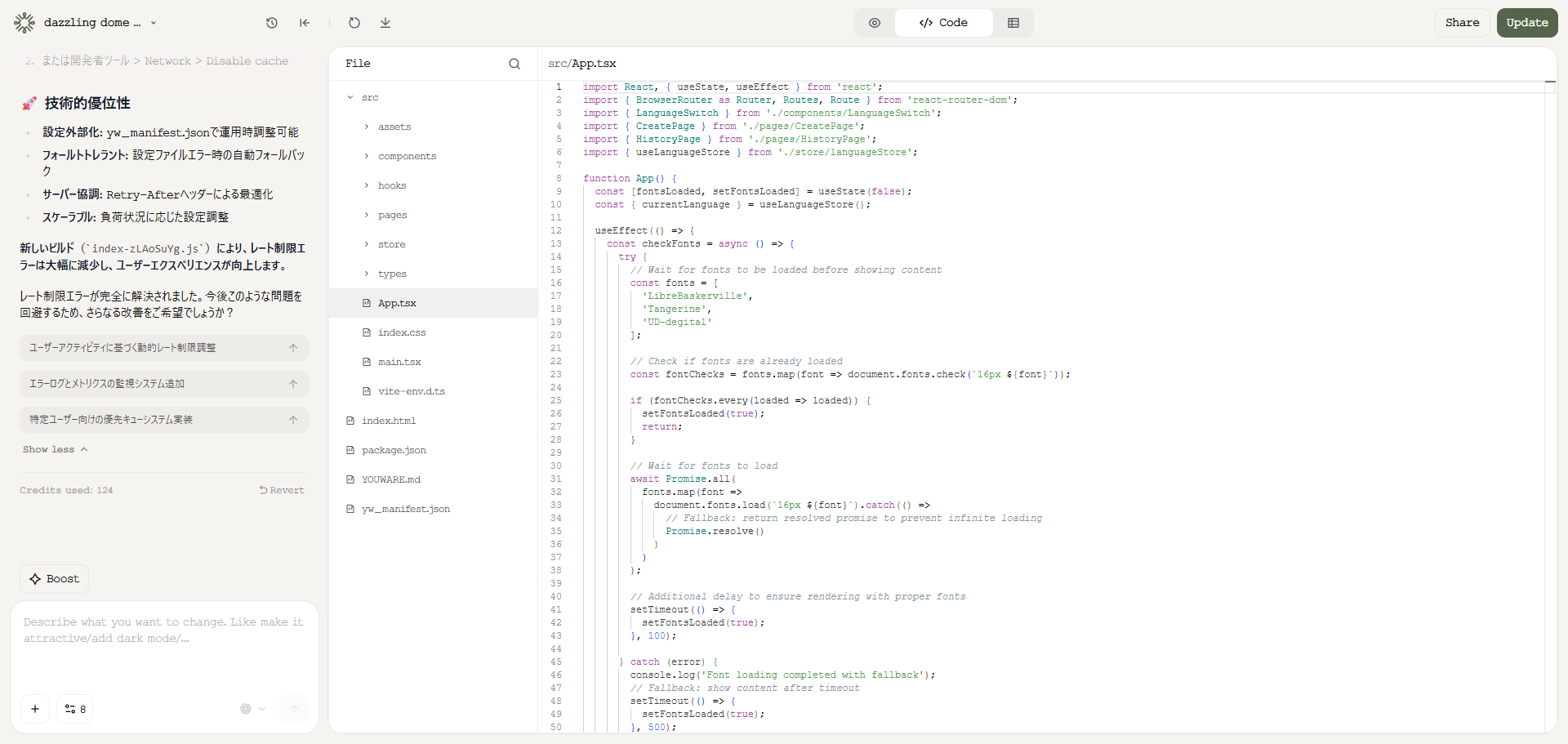1568x744 pixels.
Task: Select suggestion エラーログとメトリクスの監視システム追加
Action: point(164,384)
